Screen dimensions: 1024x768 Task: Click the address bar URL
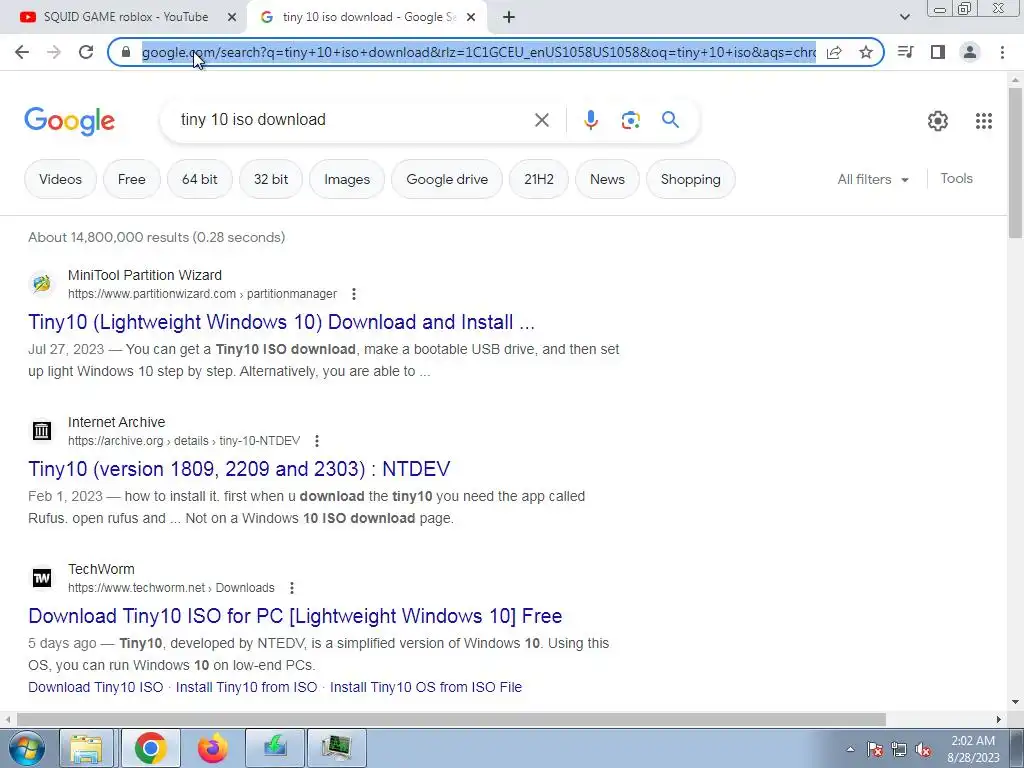(x=479, y=52)
